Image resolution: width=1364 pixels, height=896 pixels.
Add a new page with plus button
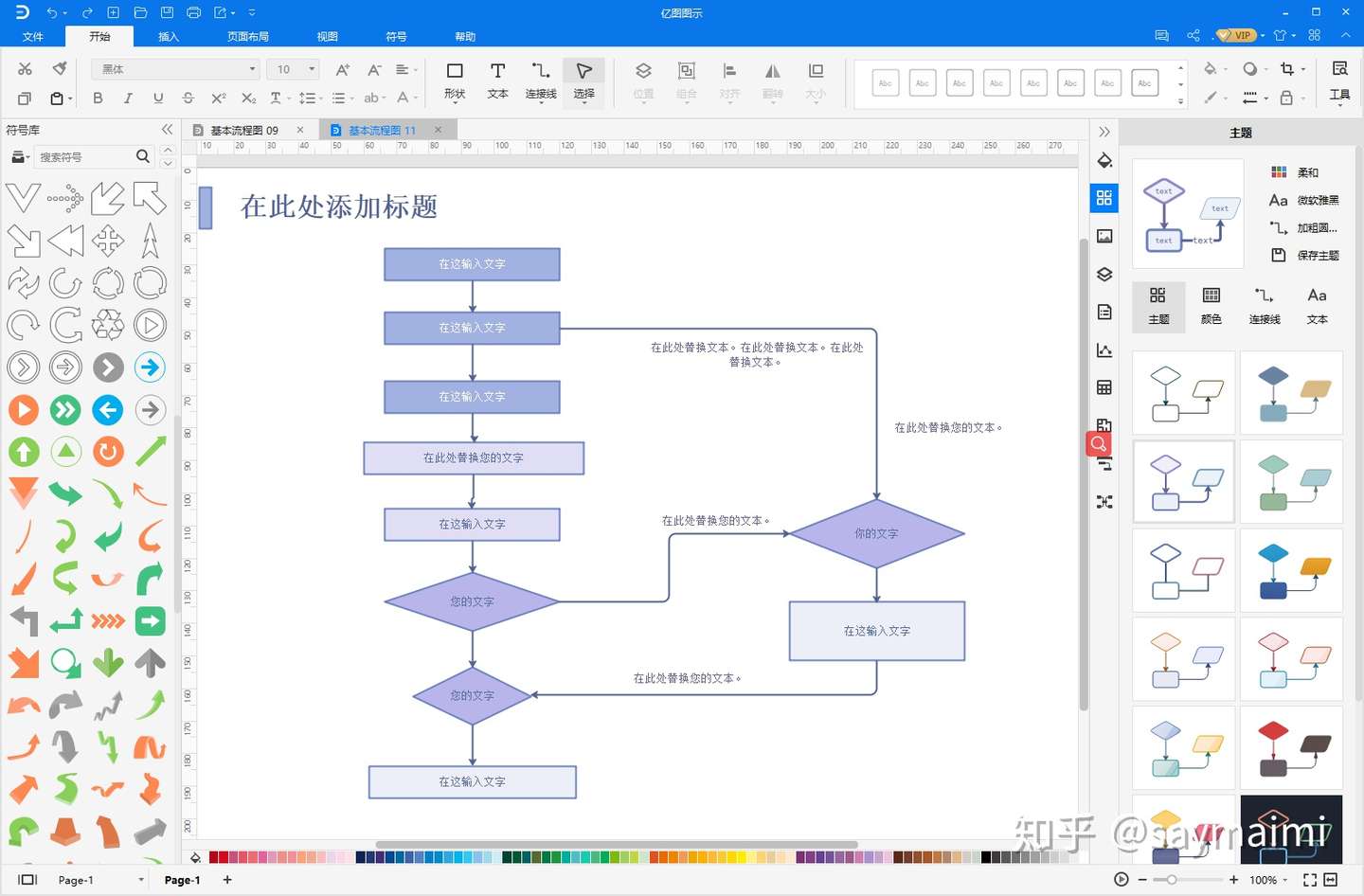[227, 880]
